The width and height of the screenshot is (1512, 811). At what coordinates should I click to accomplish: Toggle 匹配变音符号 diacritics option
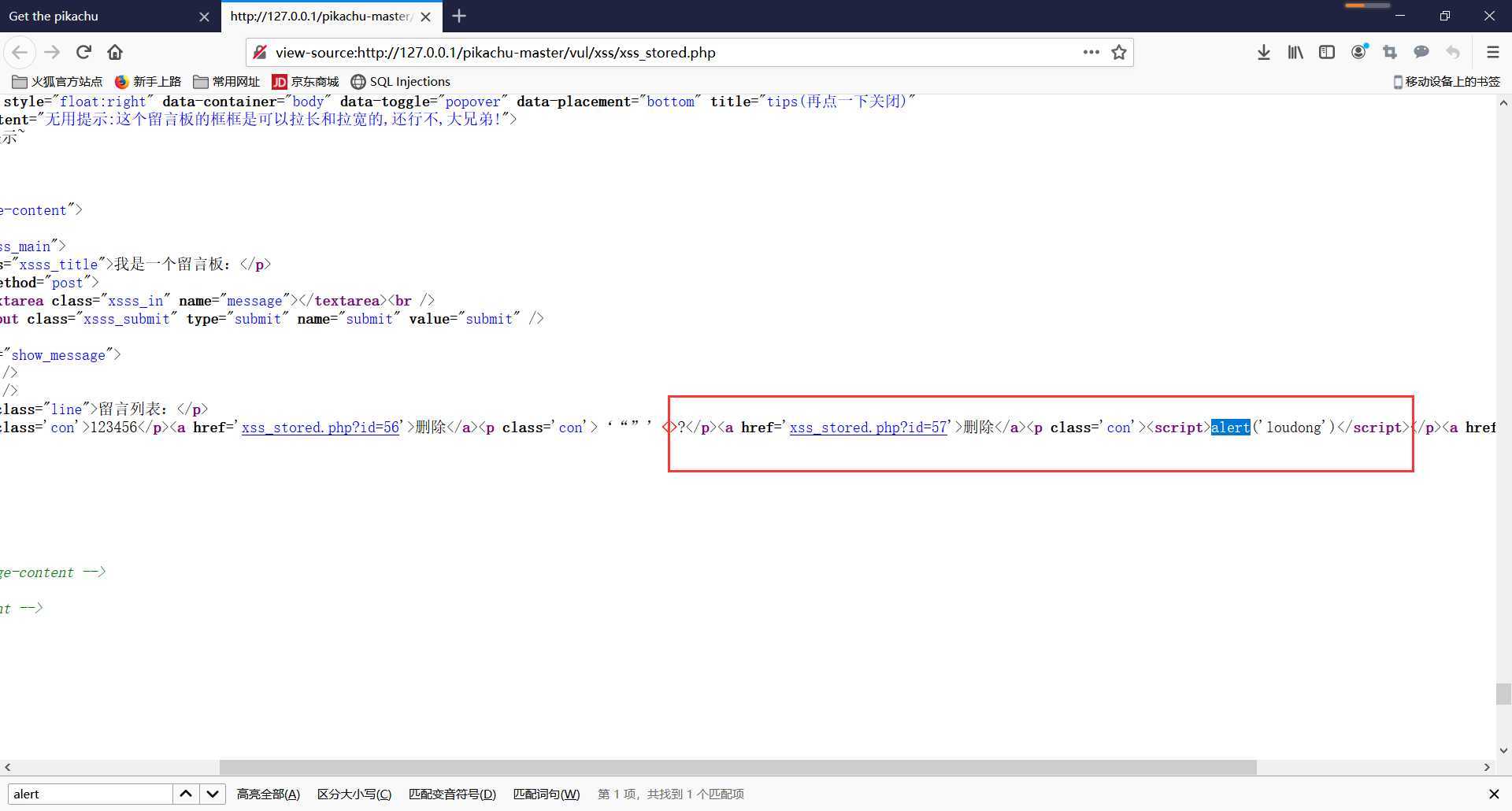click(453, 794)
